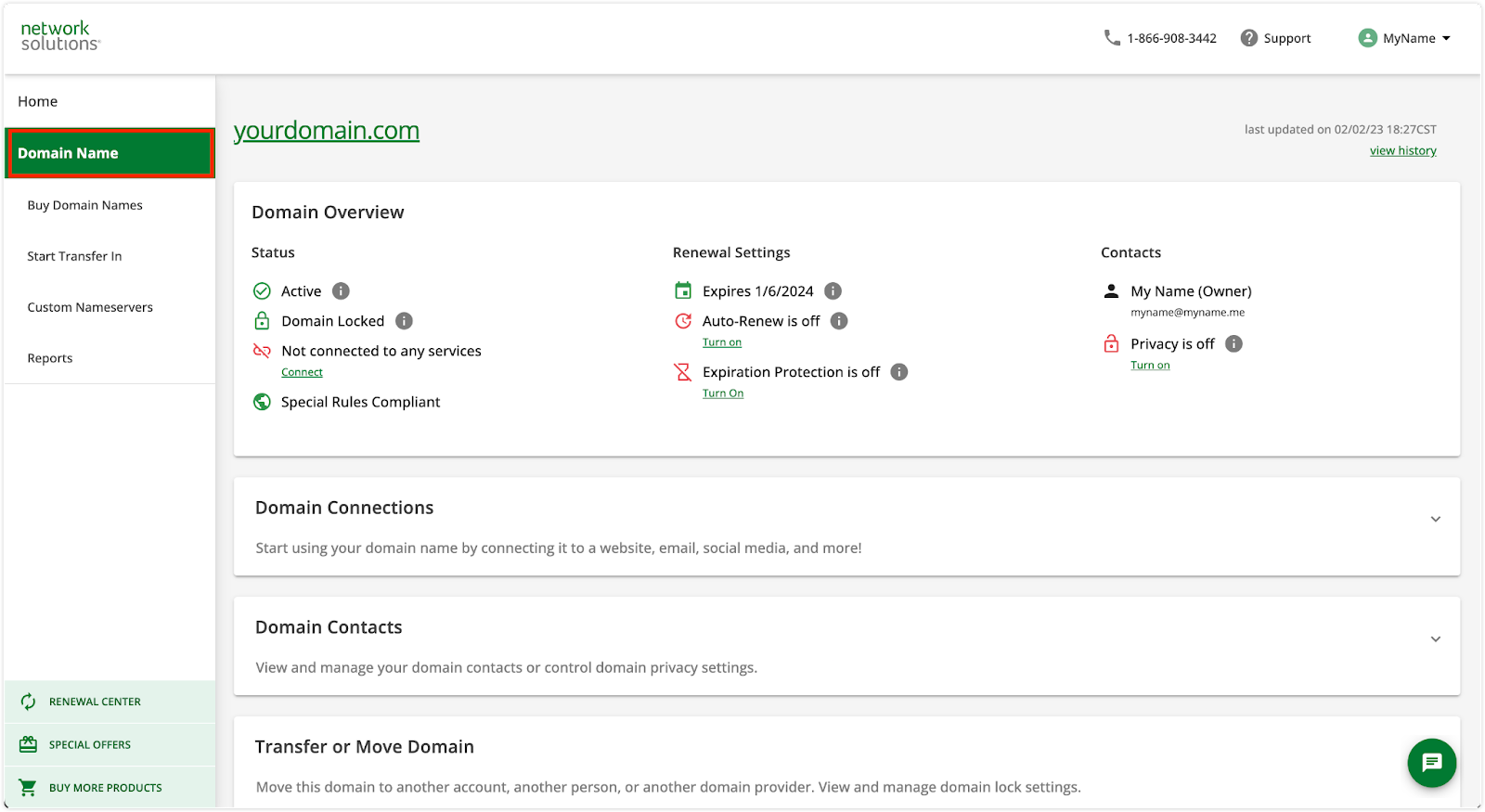The image size is (1485, 812).
Task: Select Domain Name in the sidebar
Action: 110,153
